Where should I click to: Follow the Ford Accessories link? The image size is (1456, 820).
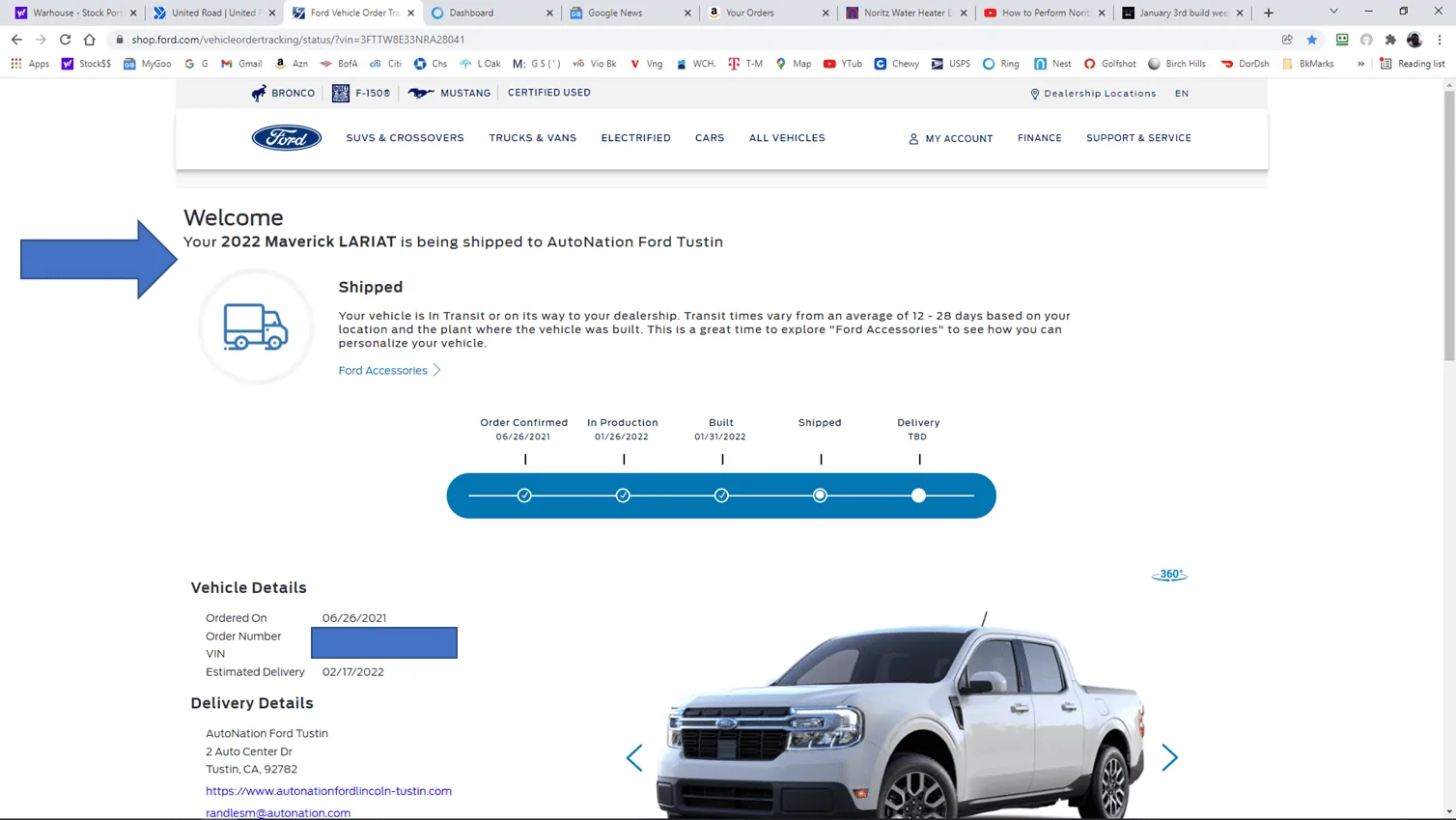coord(390,371)
